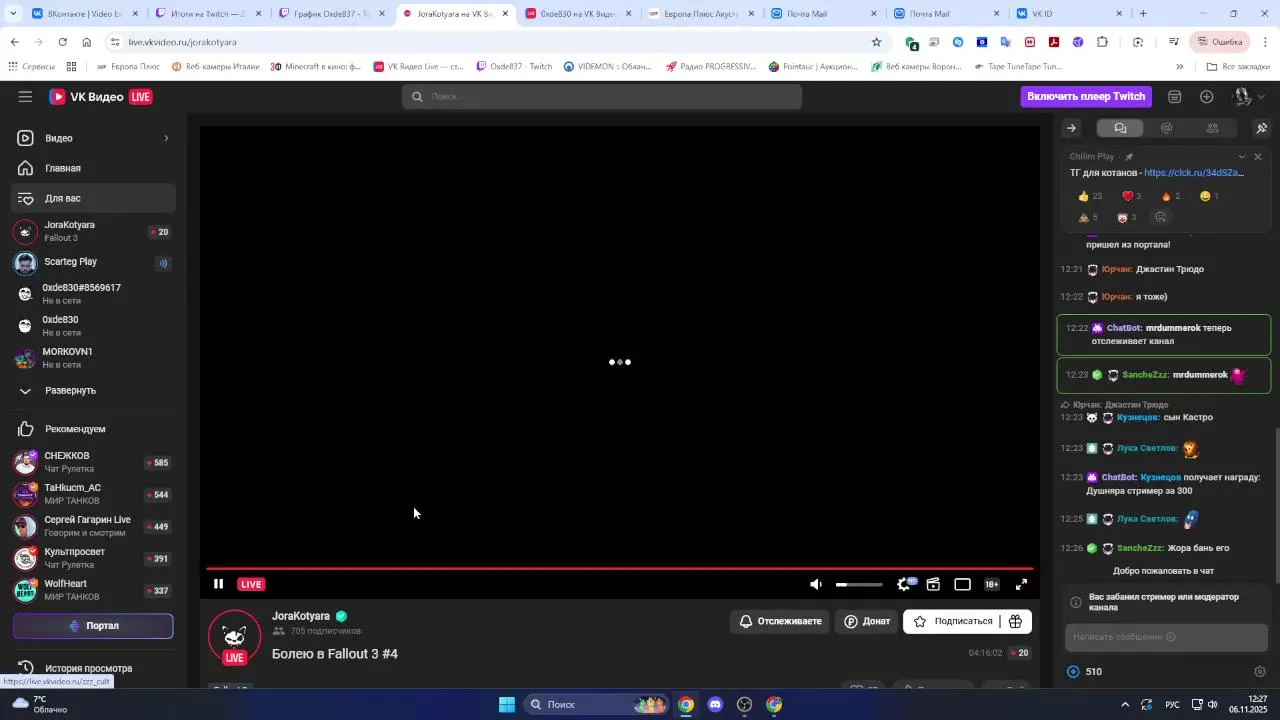Open the profile avatar dropdown

[1248, 97]
